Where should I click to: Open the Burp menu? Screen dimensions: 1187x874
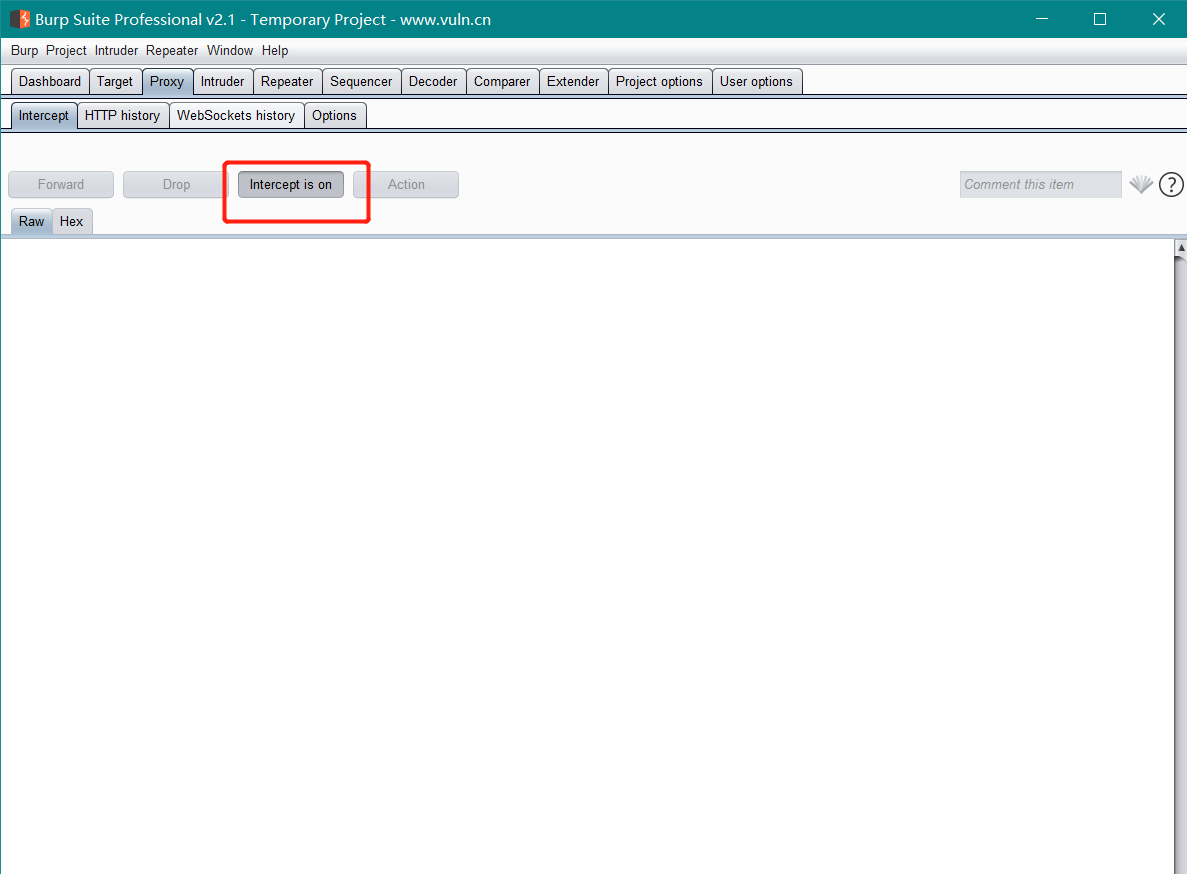click(x=24, y=51)
